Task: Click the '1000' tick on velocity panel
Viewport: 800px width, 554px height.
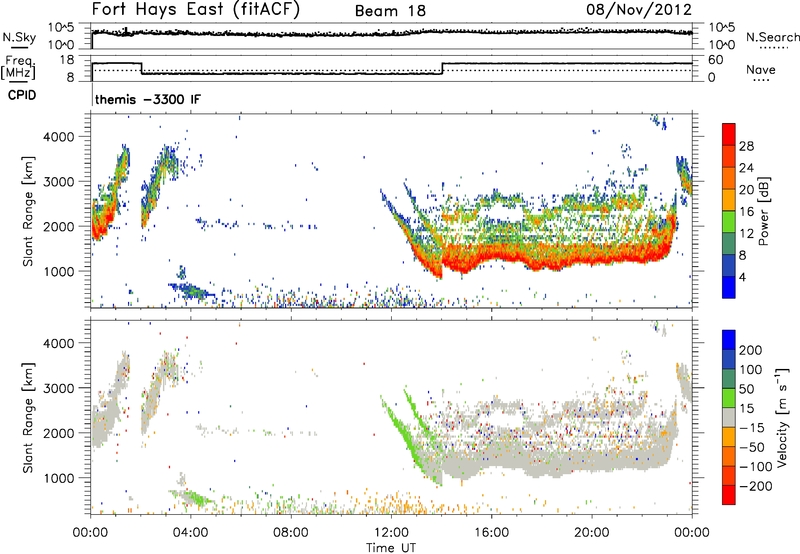Action: [59, 478]
